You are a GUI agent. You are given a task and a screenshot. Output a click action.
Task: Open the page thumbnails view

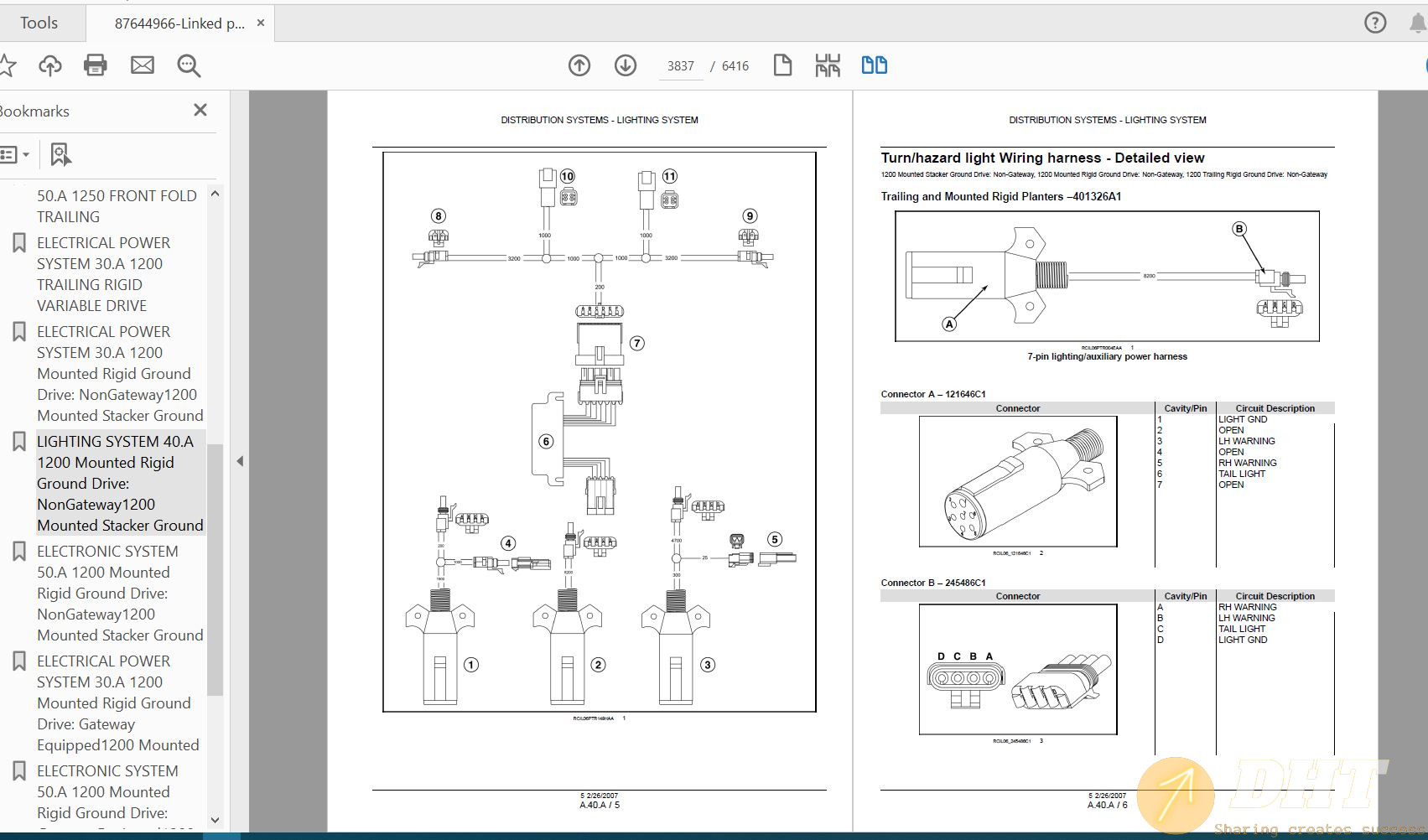point(827,65)
